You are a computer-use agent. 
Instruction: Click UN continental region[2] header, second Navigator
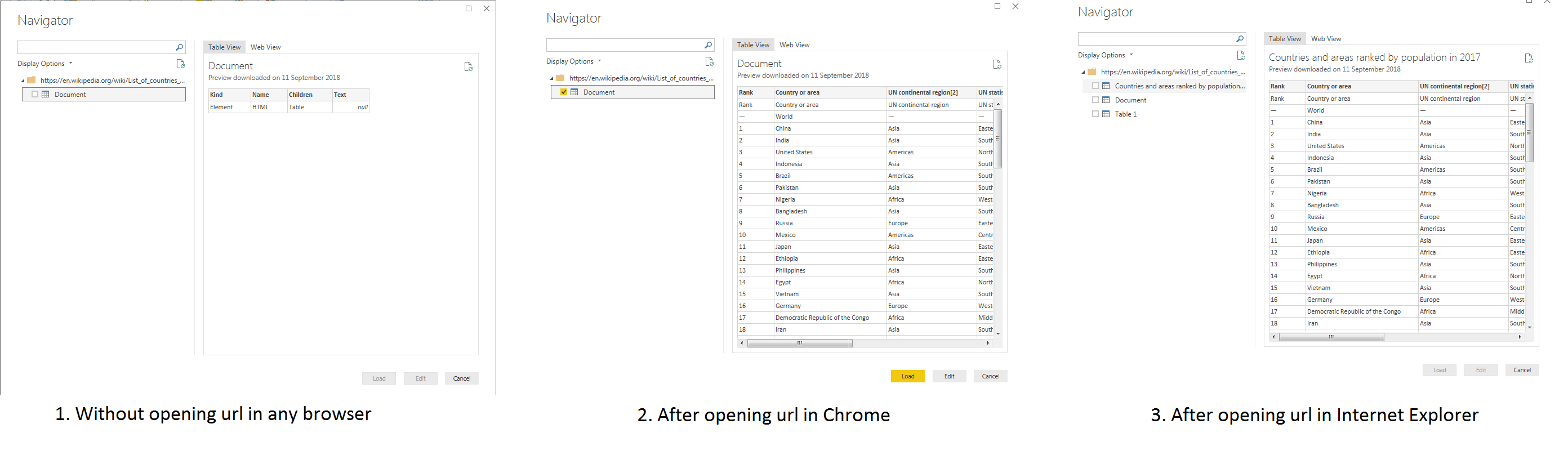pyautogui.click(x=932, y=92)
